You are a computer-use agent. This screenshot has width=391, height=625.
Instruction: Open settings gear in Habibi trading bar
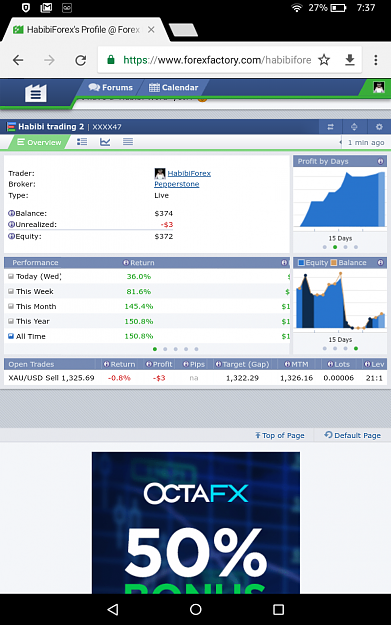point(379,127)
